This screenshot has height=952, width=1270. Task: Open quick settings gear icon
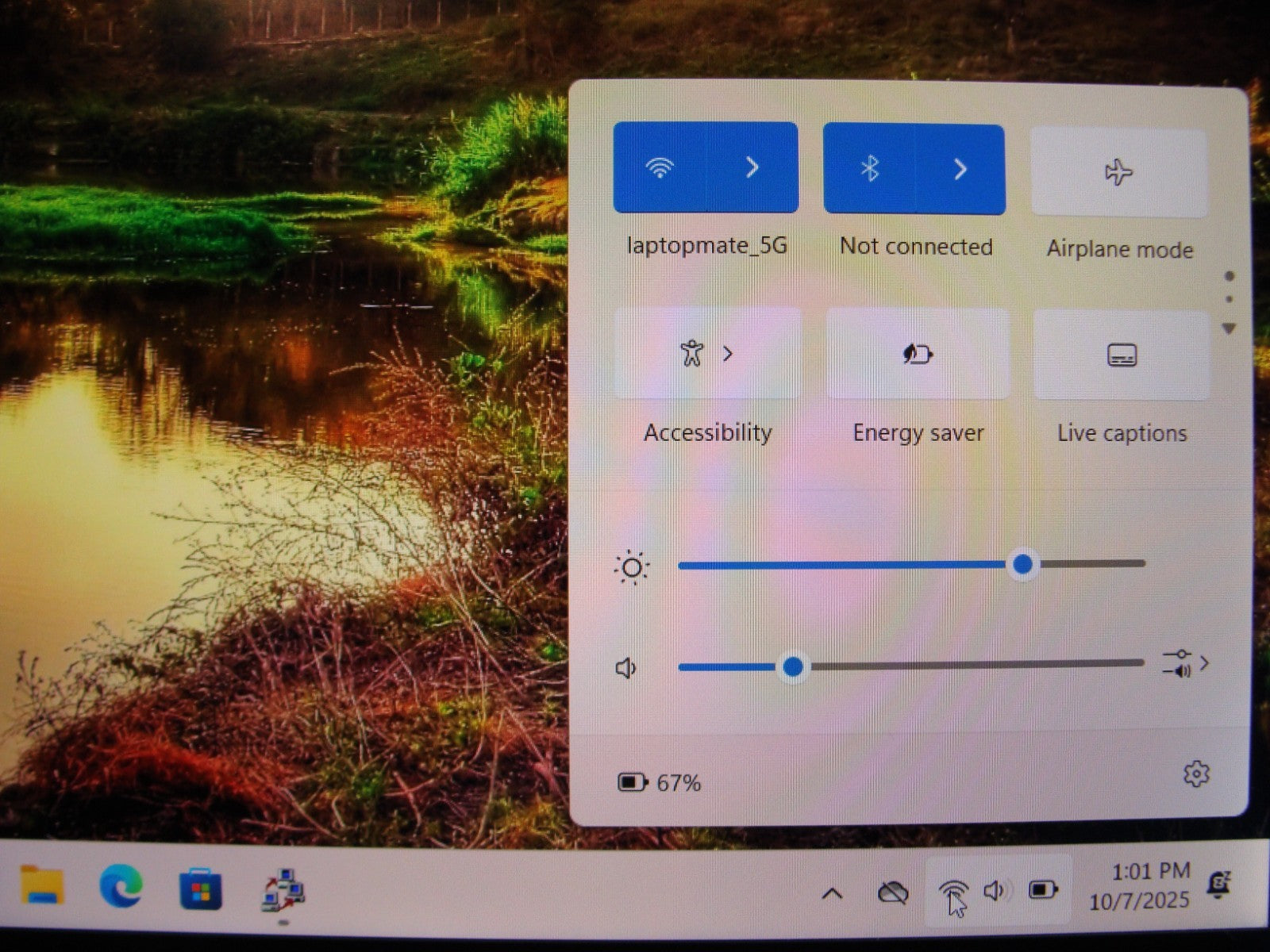point(1195,774)
